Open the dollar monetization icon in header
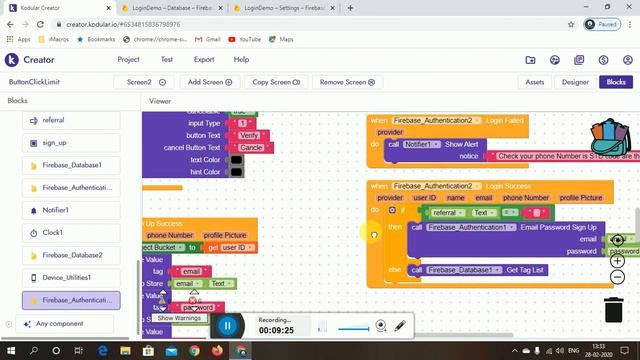640x360 pixels. (603, 60)
